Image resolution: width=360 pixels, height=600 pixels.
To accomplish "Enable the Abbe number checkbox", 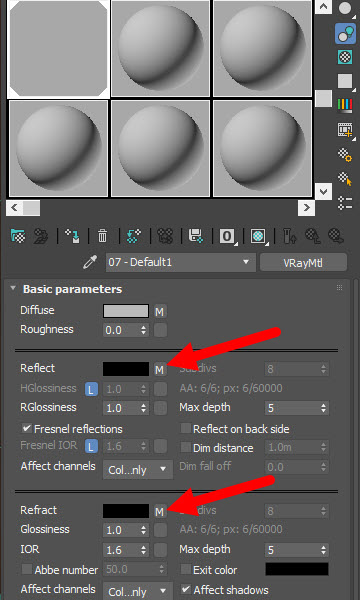I will [26, 569].
